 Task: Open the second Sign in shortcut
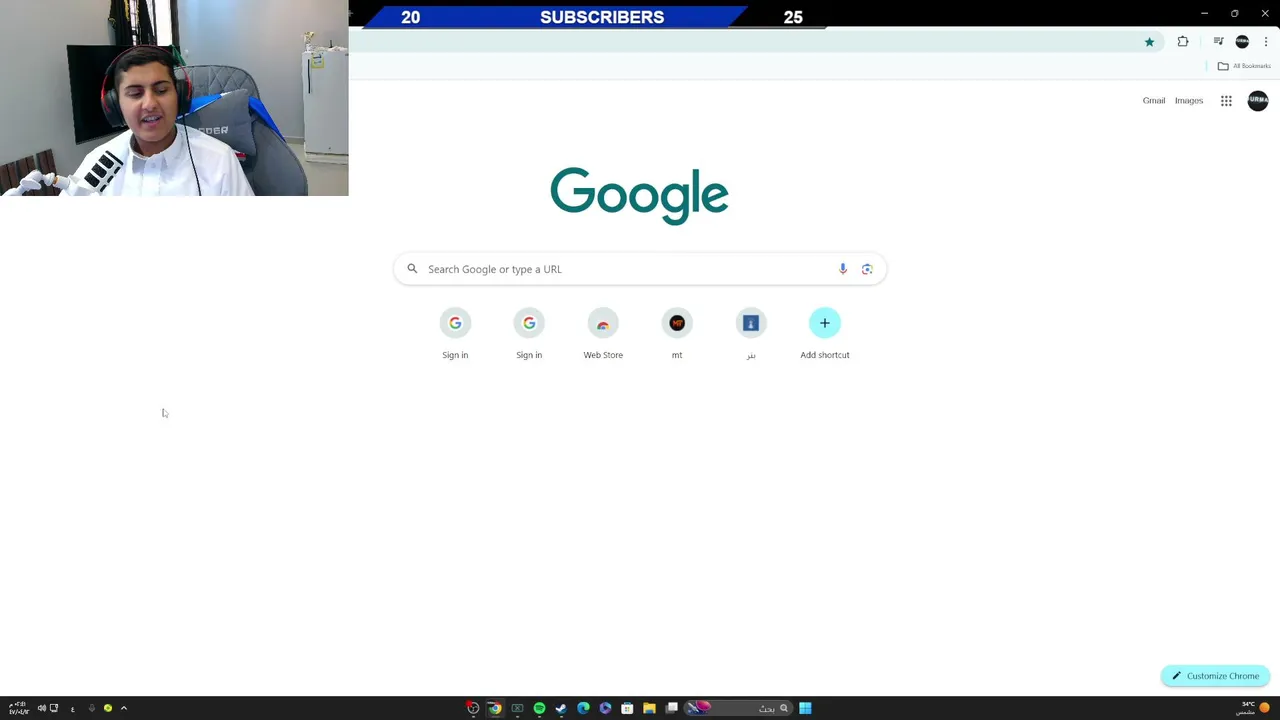click(x=529, y=334)
